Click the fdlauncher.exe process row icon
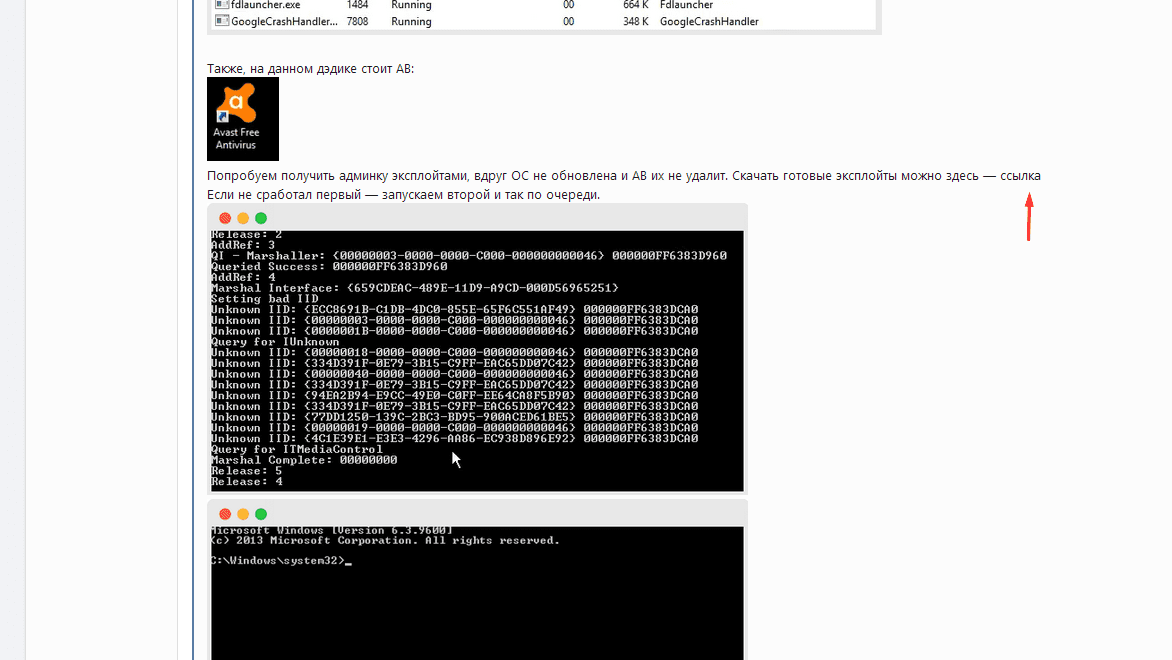 click(222, 4)
